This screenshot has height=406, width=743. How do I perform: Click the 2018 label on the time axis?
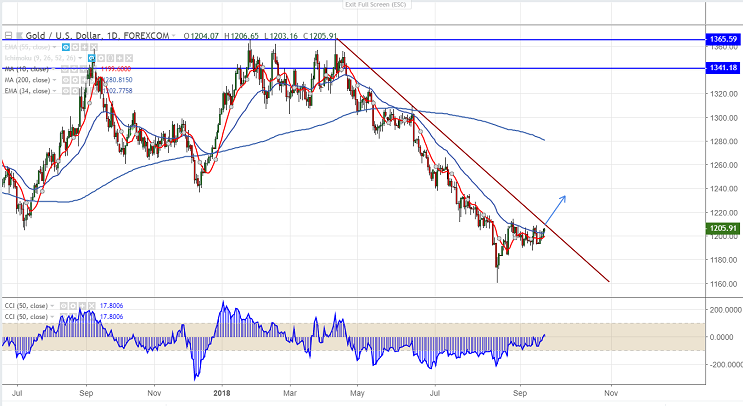(x=222, y=393)
